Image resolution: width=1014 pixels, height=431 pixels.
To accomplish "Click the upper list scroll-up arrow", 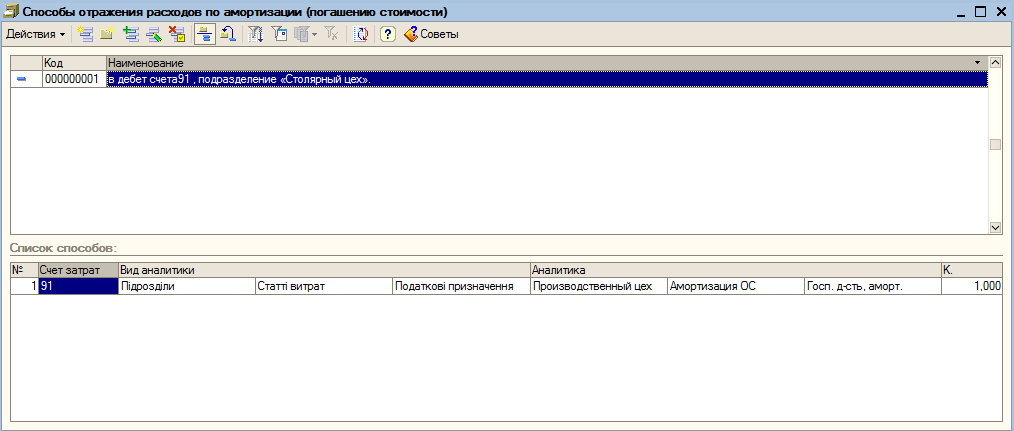I will coord(995,63).
